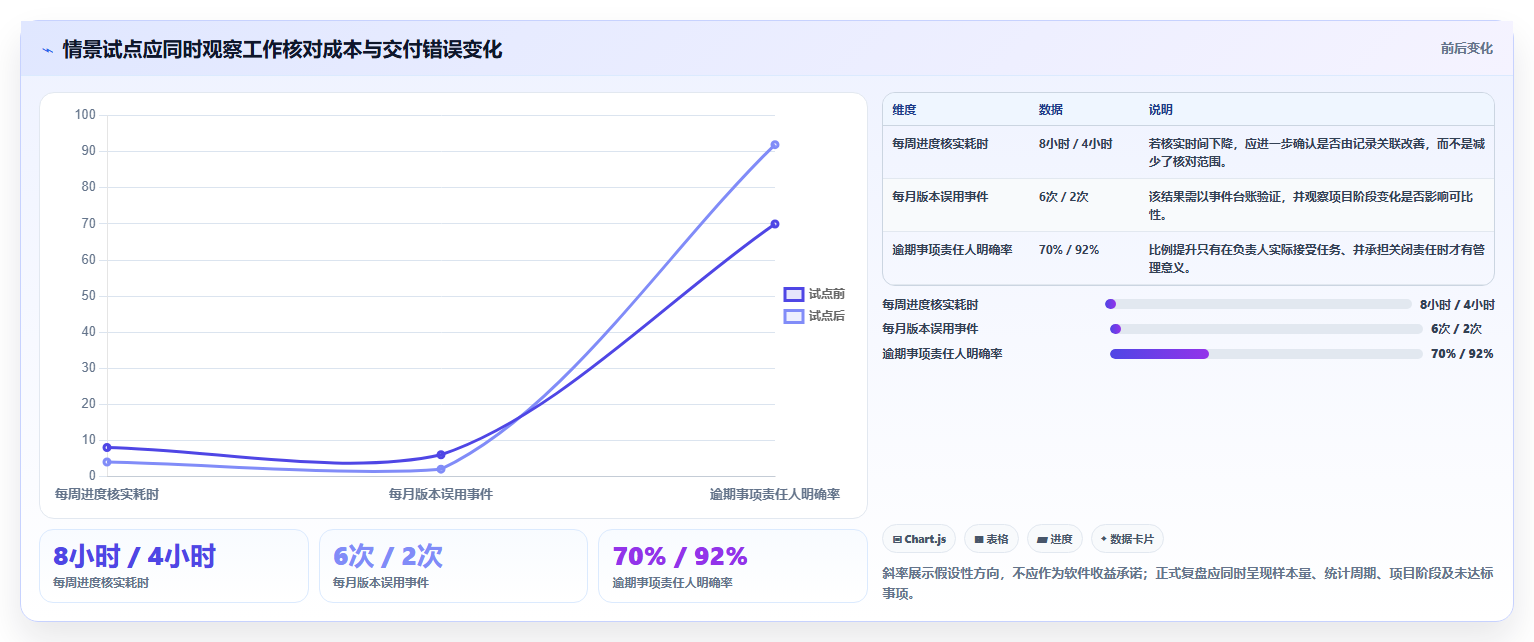Screen dimensions: 1534x642
Task: Click the 说明 column header
Action: 1161,110
